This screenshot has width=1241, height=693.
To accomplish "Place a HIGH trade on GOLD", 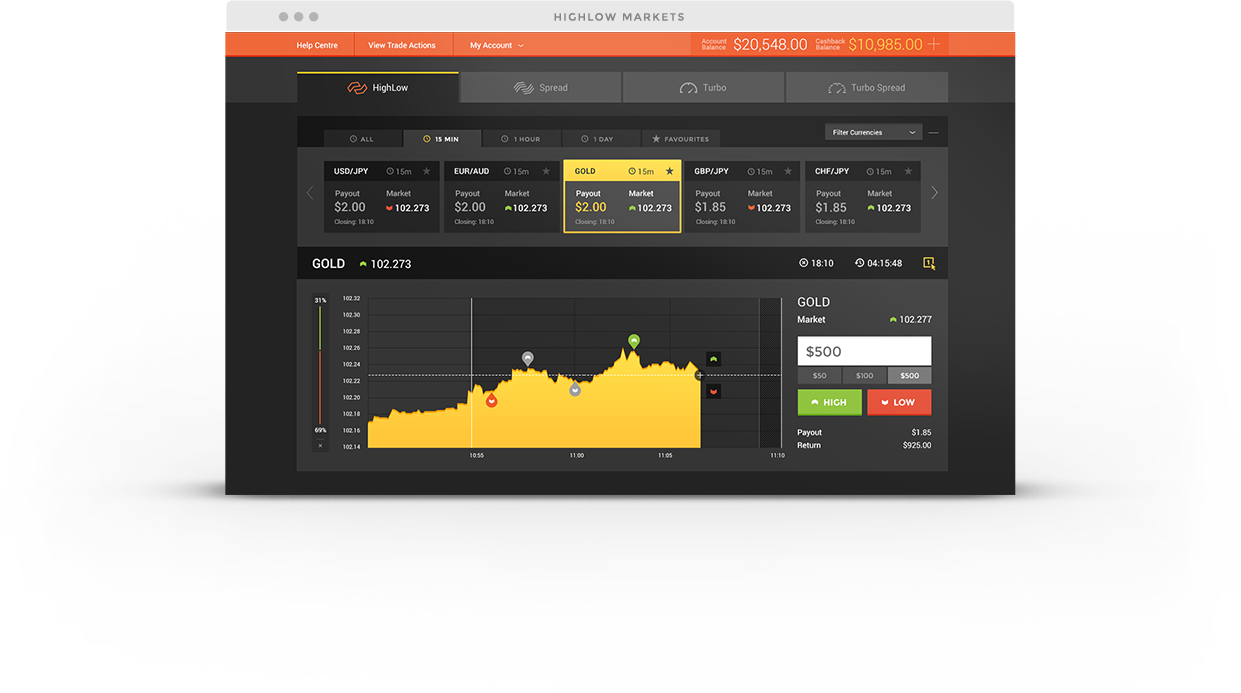I will tap(829, 402).
